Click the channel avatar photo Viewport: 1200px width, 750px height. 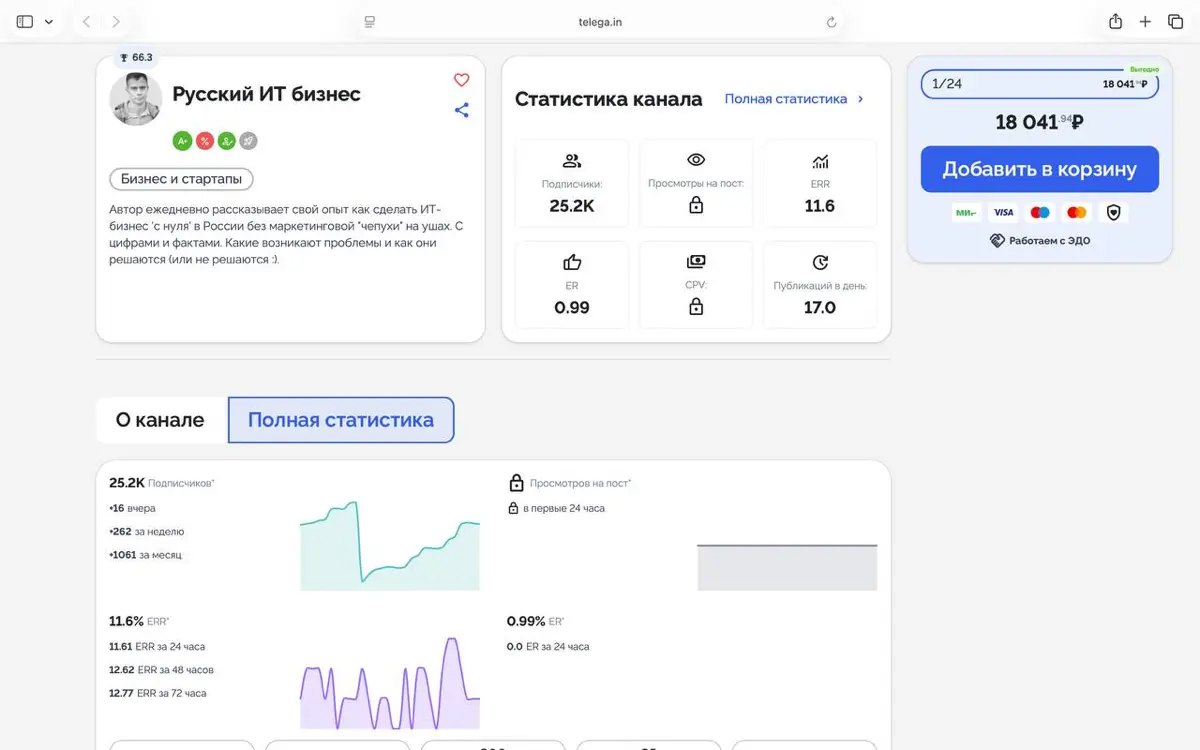(x=136, y=99)
